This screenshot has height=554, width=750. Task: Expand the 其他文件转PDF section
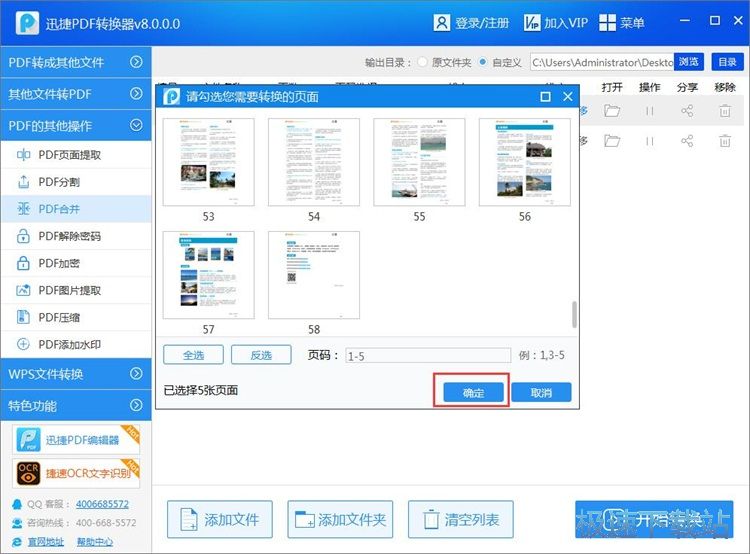76,94
